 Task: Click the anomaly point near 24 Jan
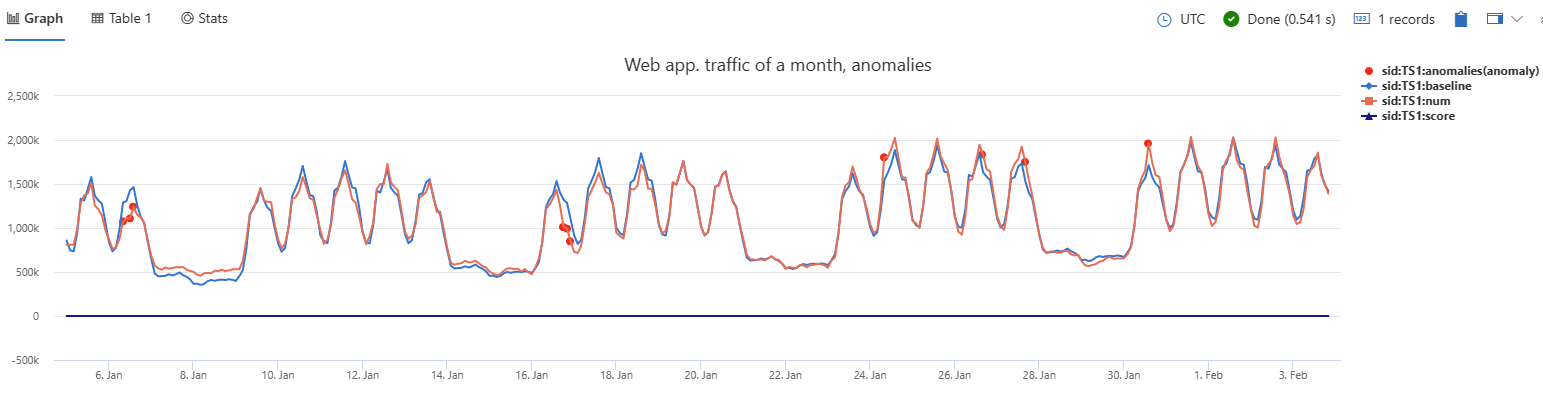883,157
